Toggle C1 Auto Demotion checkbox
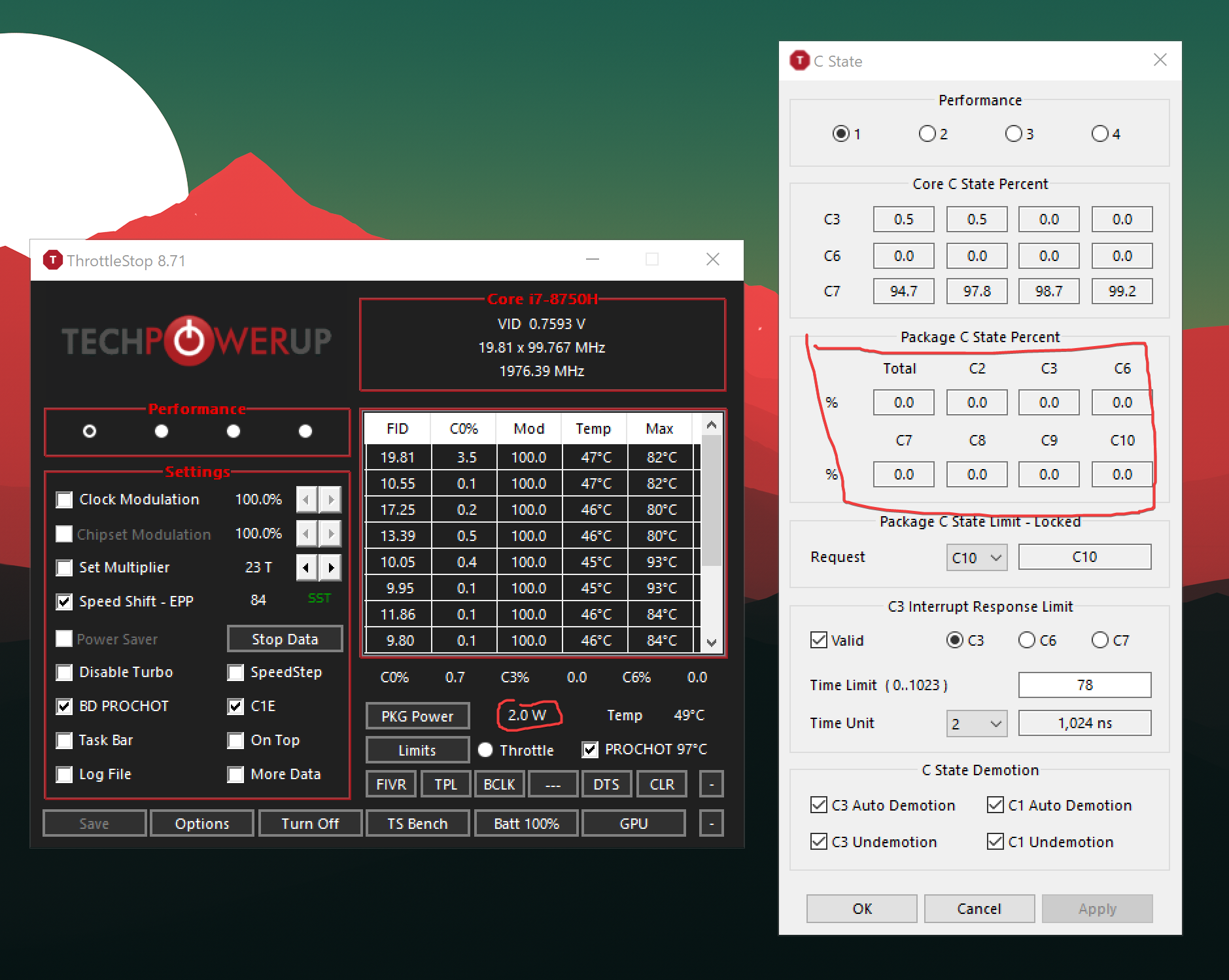 (x=995, y=805)
